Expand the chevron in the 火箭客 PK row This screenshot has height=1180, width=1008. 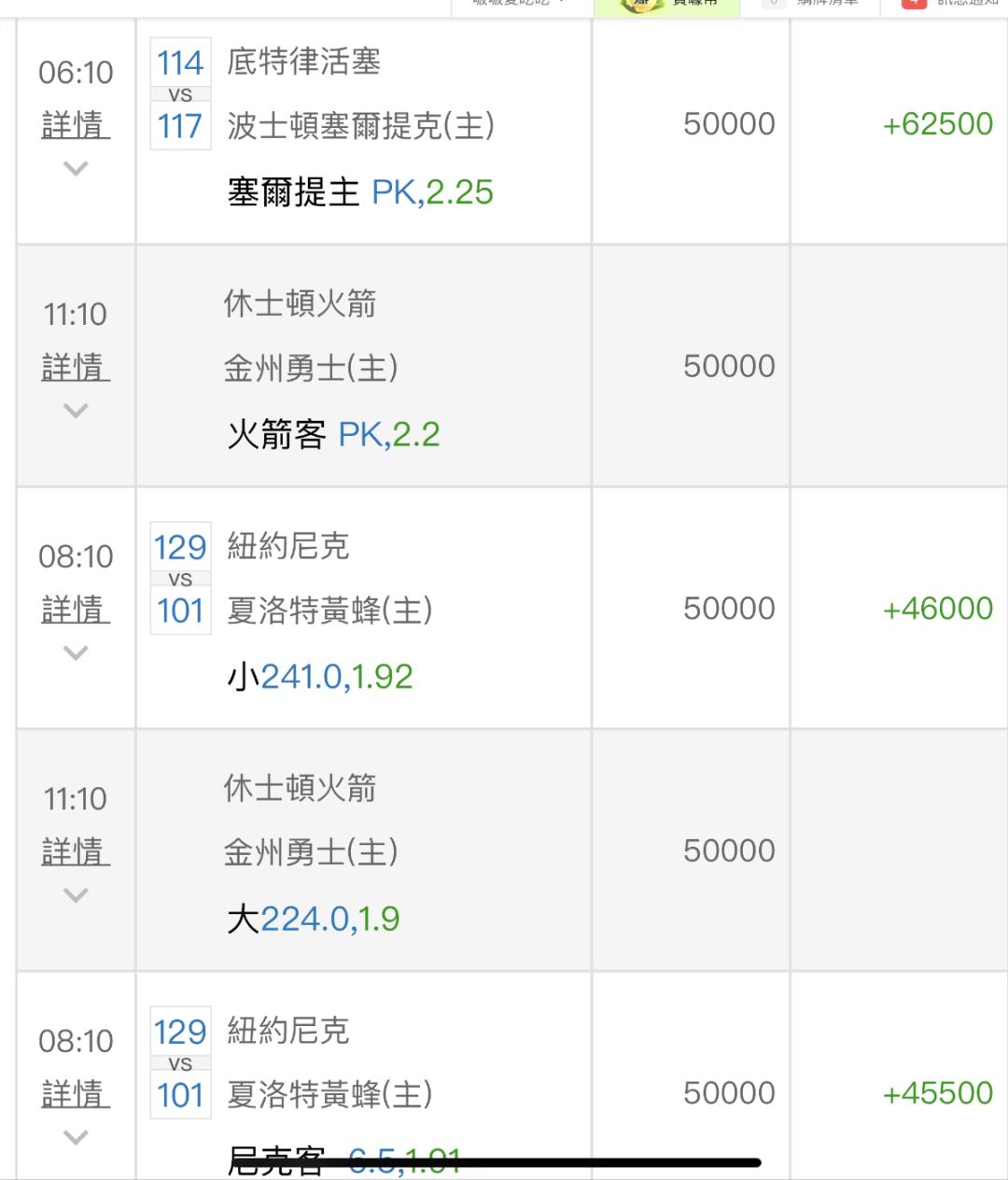[x=76, y=411]
